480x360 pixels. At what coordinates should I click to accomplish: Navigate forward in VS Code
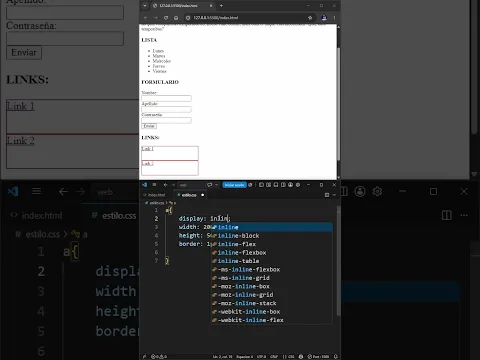173,185
